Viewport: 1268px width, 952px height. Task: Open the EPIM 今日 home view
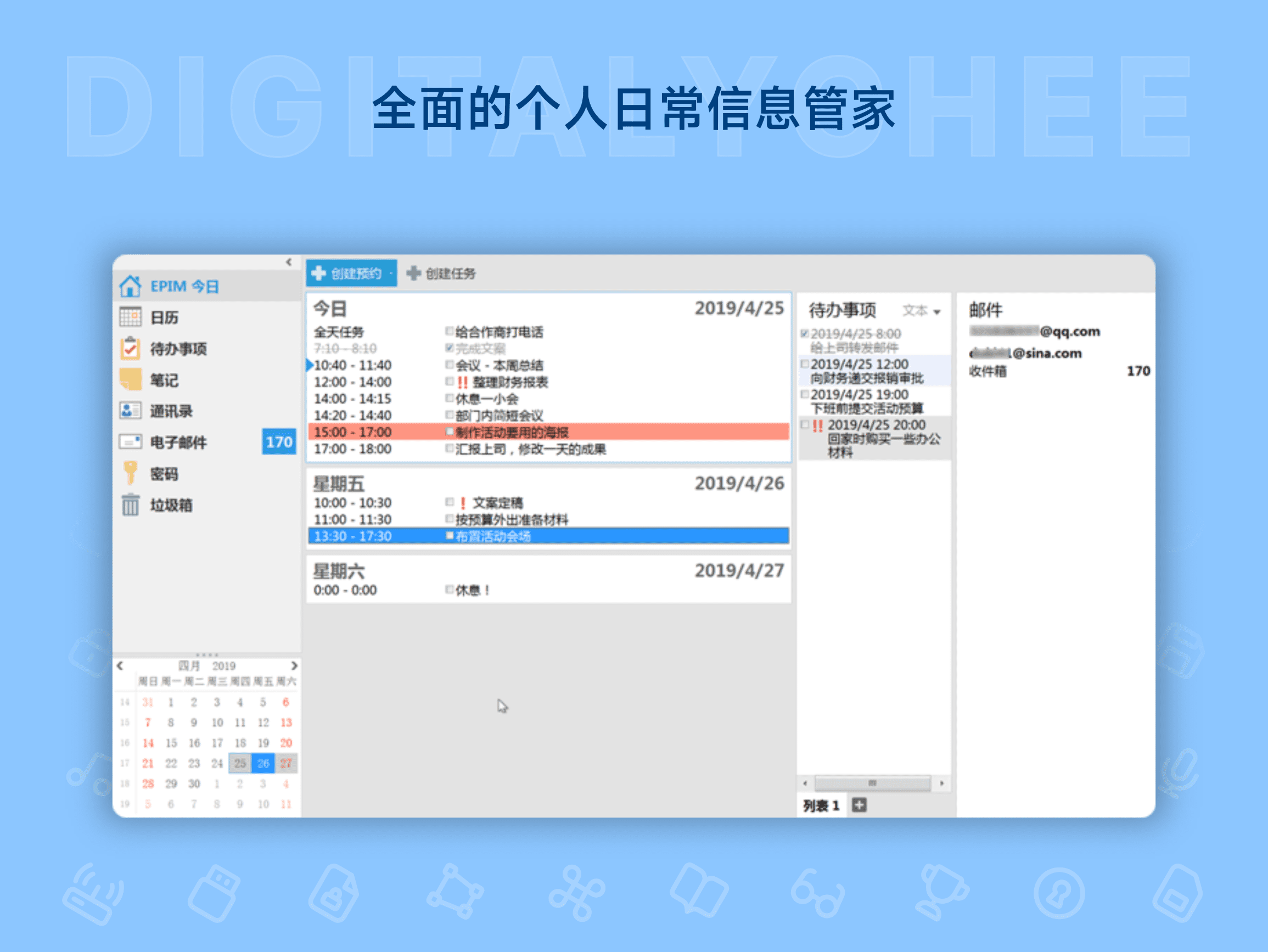[183, 285]
